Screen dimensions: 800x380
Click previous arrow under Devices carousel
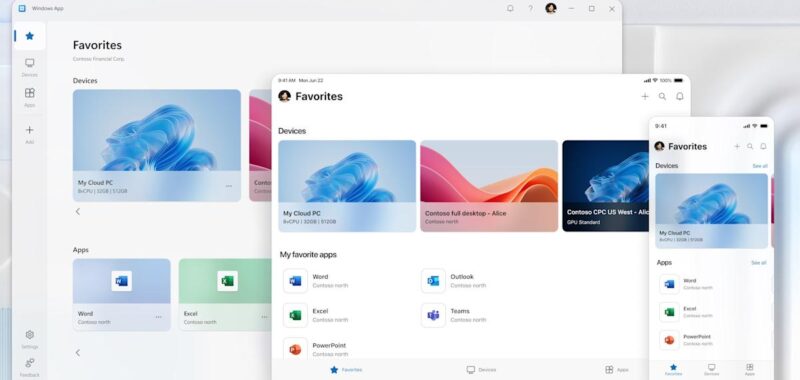tap(78, 211)
